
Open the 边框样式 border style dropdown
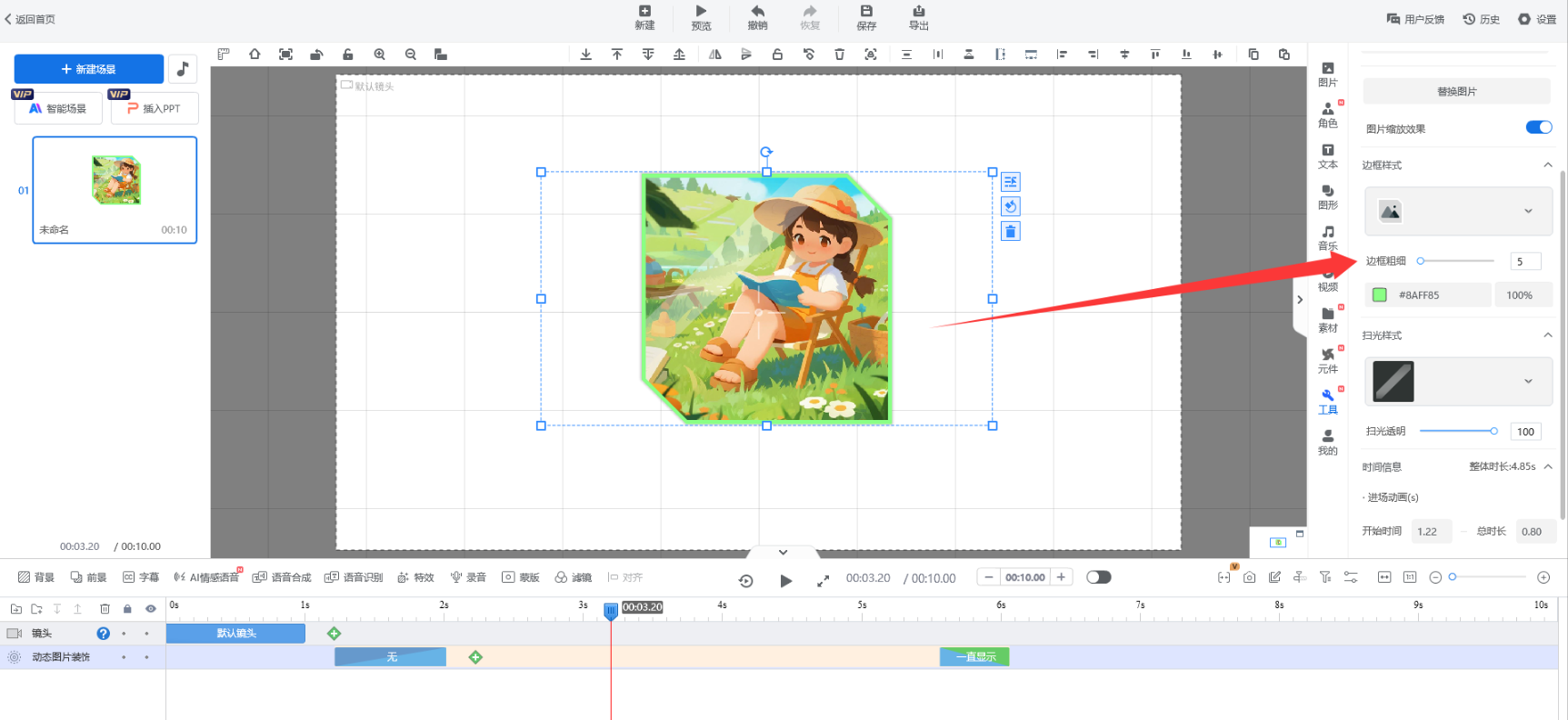1458,211
